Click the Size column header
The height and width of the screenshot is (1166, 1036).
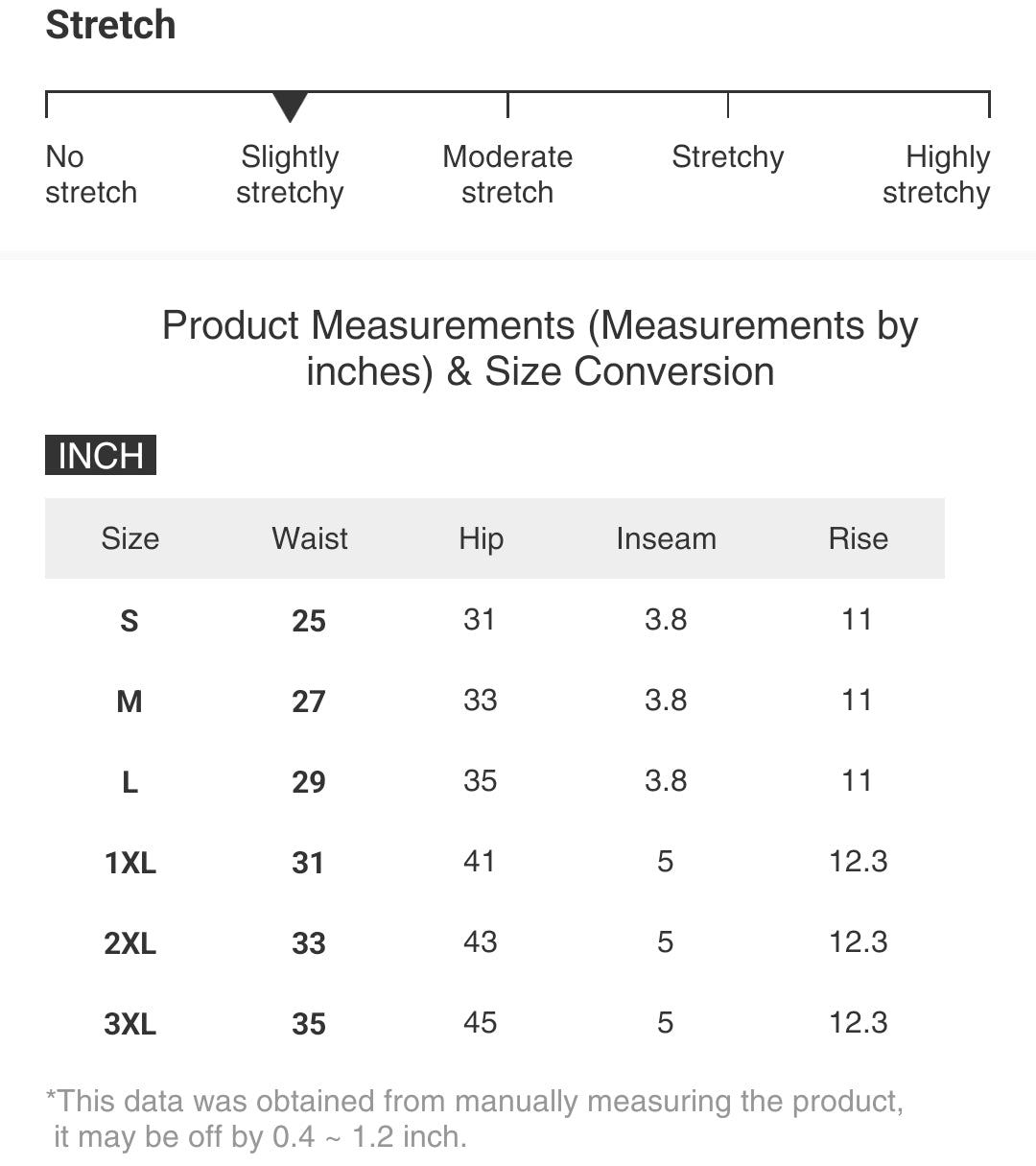coord(130,538)
